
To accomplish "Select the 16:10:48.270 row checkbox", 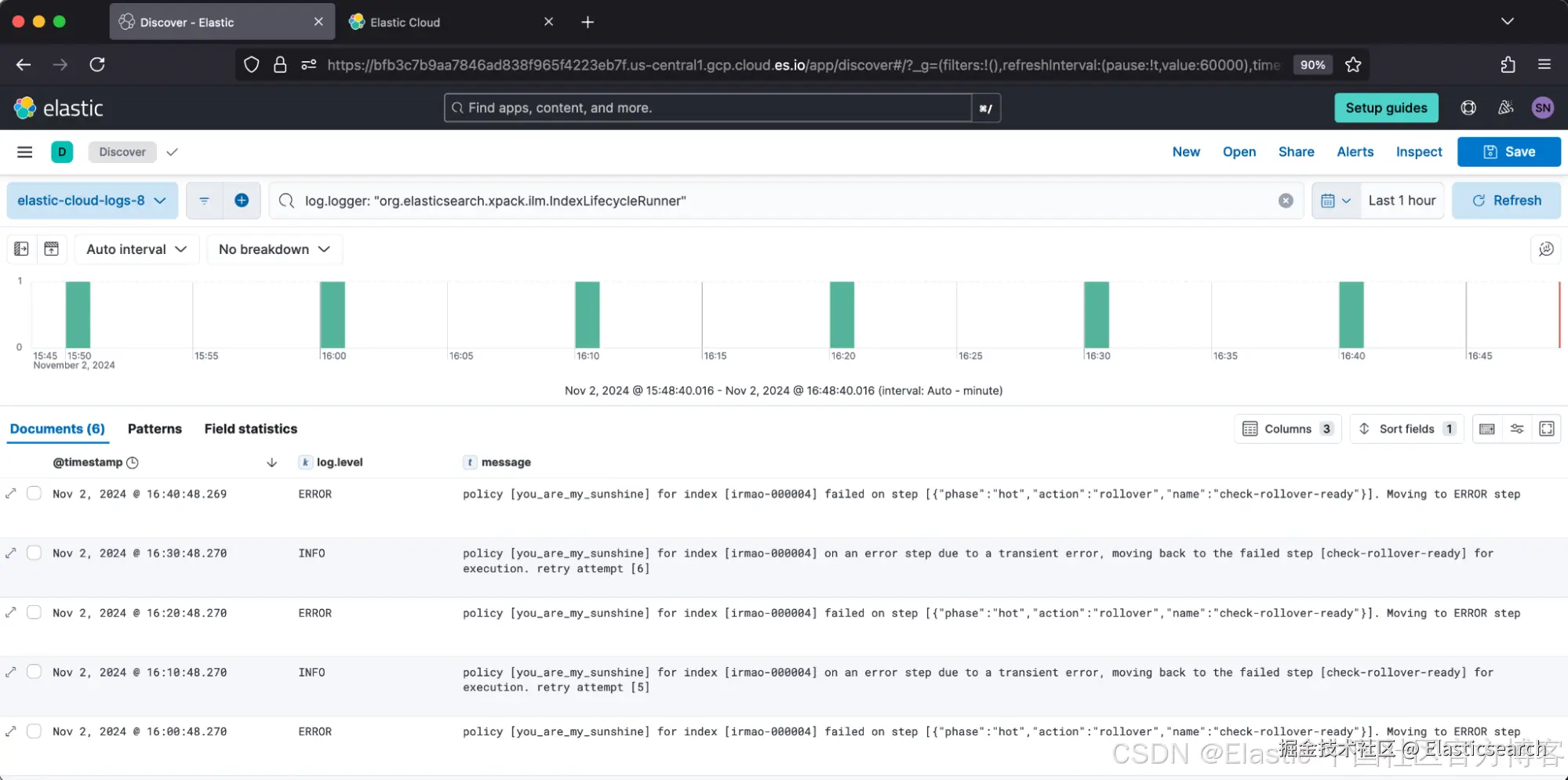I will 34,673.
